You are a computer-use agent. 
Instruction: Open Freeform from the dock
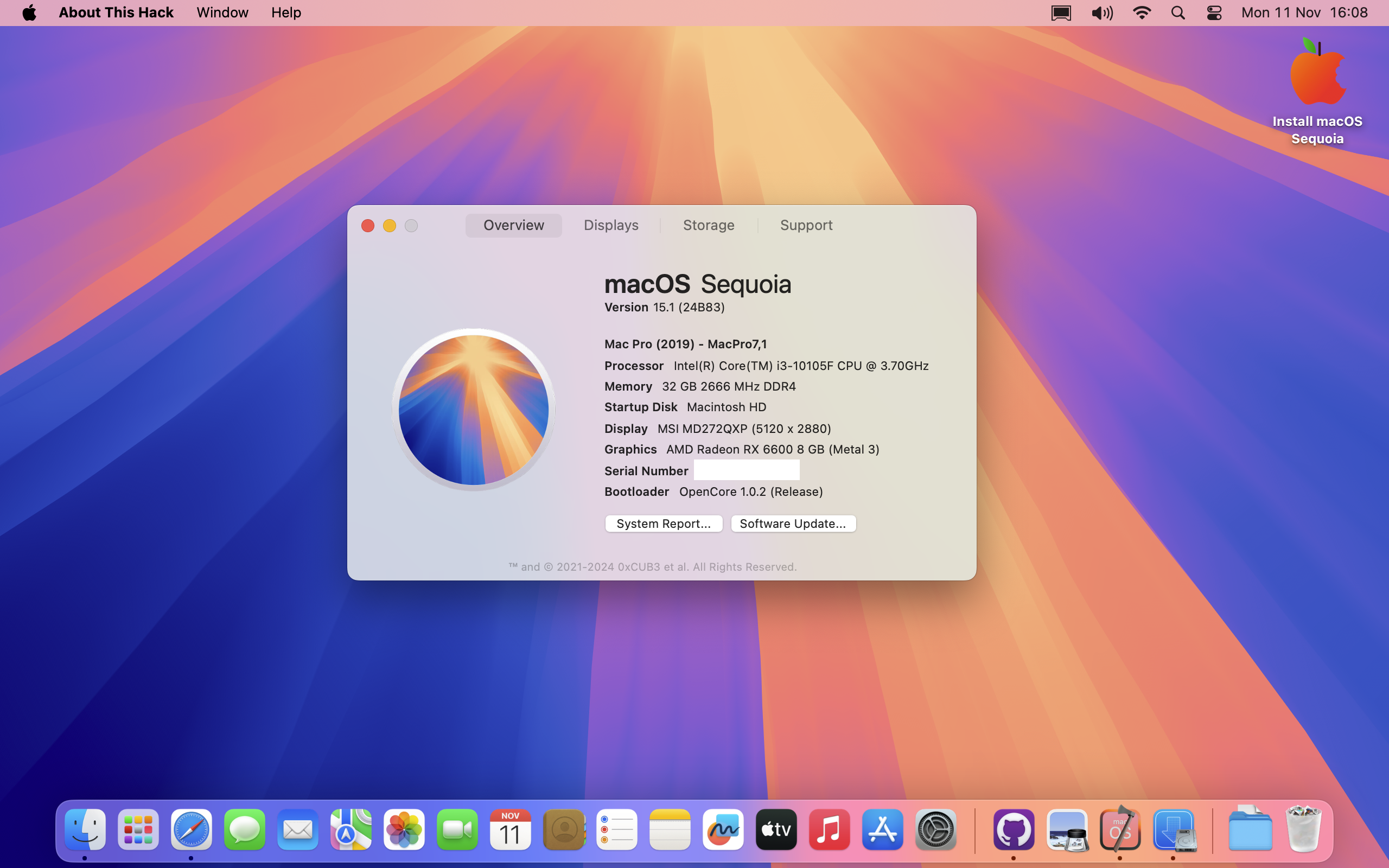(x=723, y=829)
